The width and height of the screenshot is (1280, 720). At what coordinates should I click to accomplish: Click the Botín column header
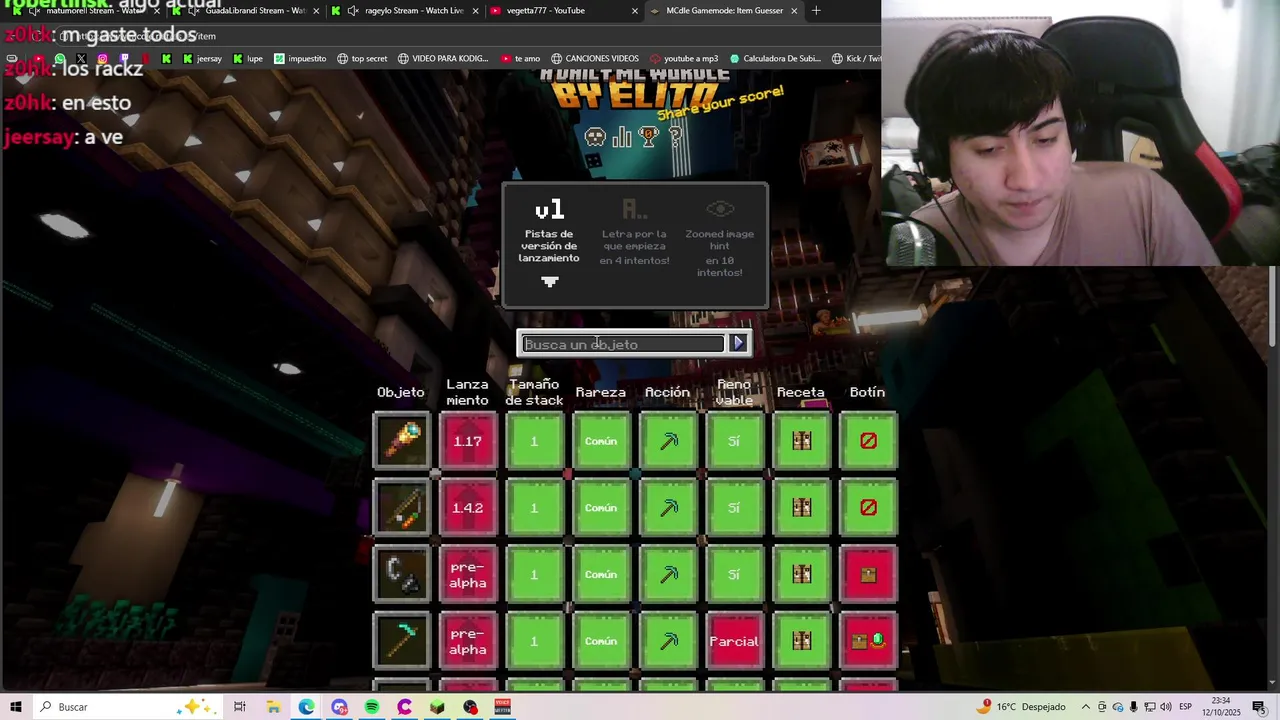pyautogui.click(x=867, y=392)
